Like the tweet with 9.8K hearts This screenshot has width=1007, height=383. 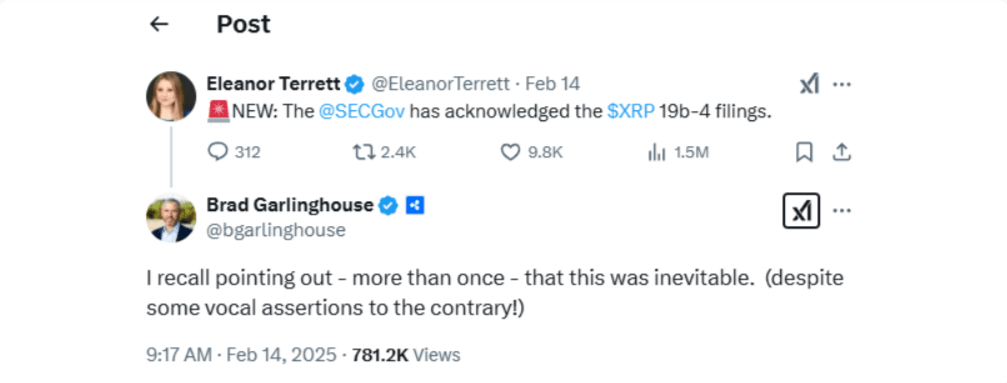click(x=510, y=152)
